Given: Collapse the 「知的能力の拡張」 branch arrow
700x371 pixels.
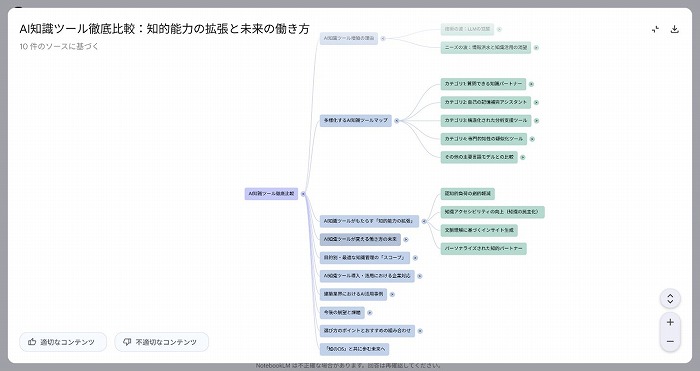Looking at the screenshot, I should pyautogui.click(x=424, y=221).
